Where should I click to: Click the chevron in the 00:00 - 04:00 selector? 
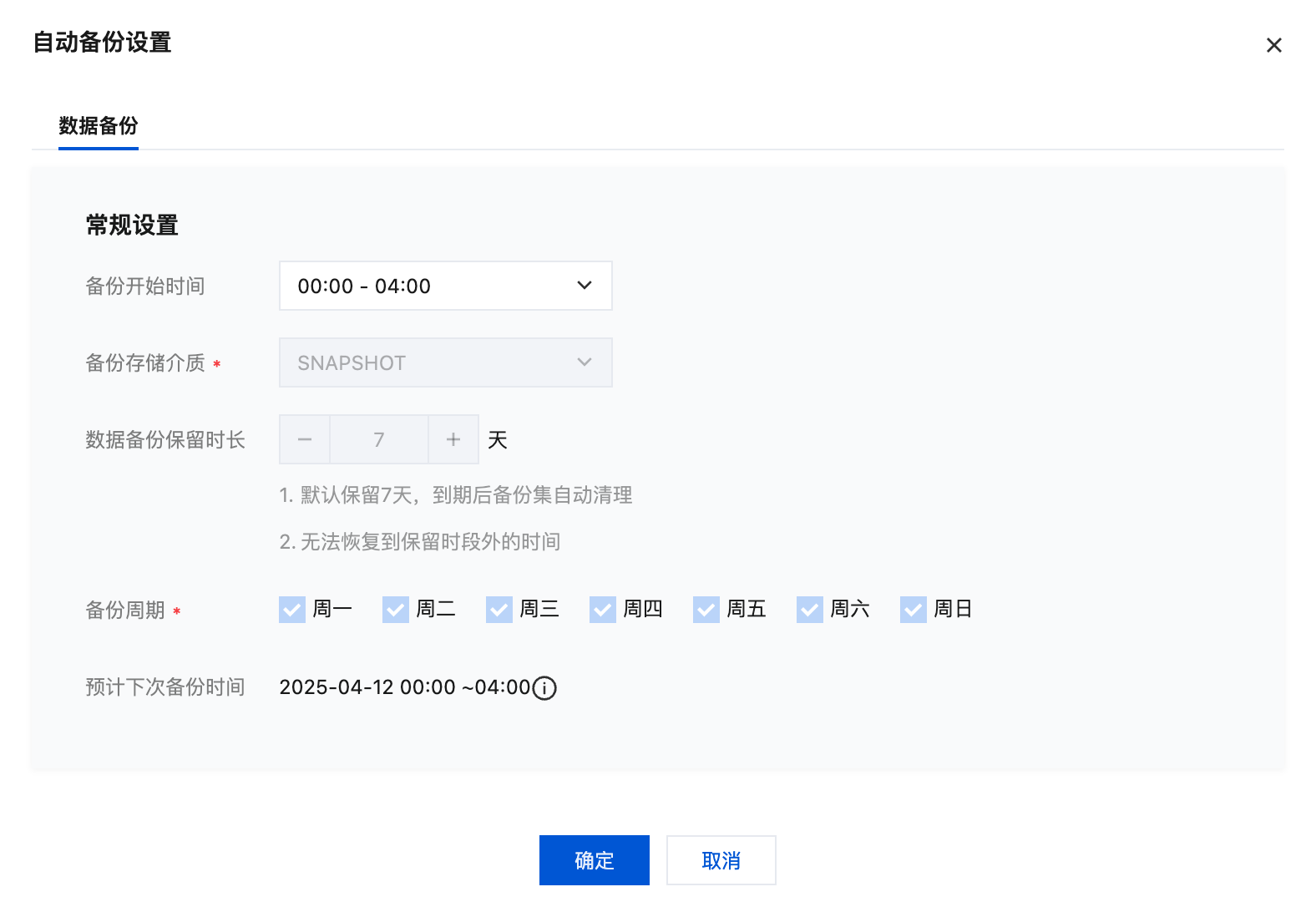pos(585,286)
